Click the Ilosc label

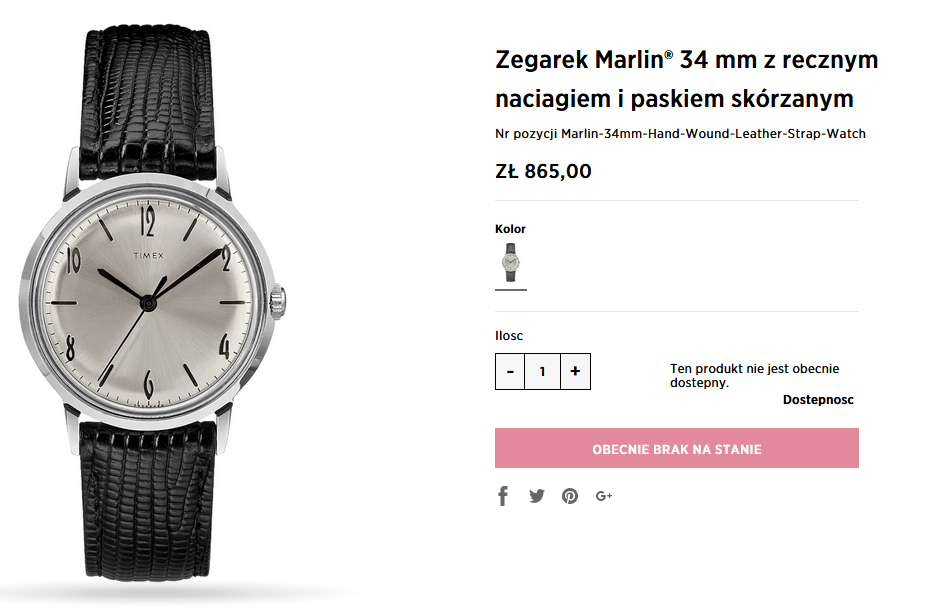click(509, 336)
